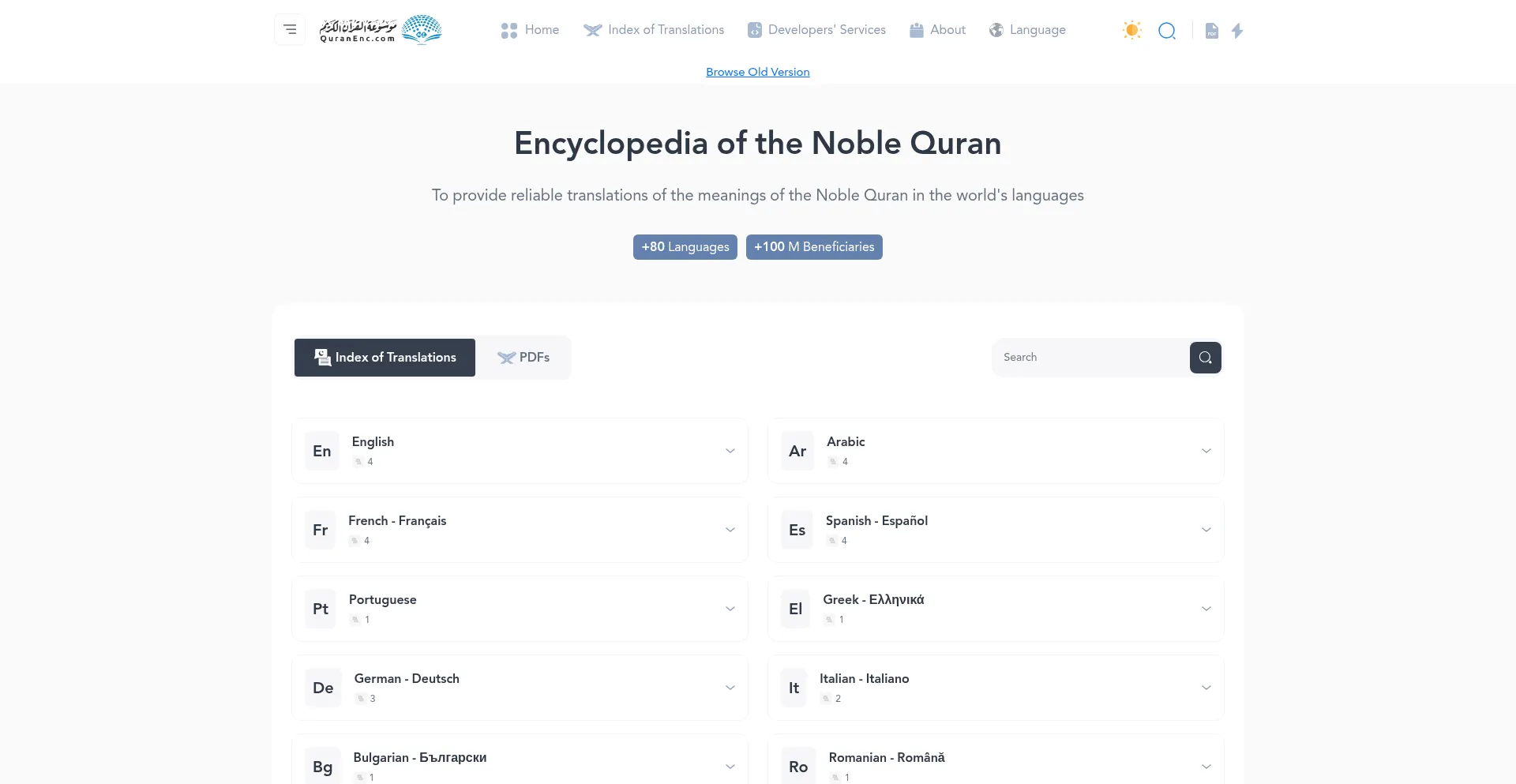Screen dimensions: 1516x784
Task: Click the Ar language code badge
Action: click(797, 451)
